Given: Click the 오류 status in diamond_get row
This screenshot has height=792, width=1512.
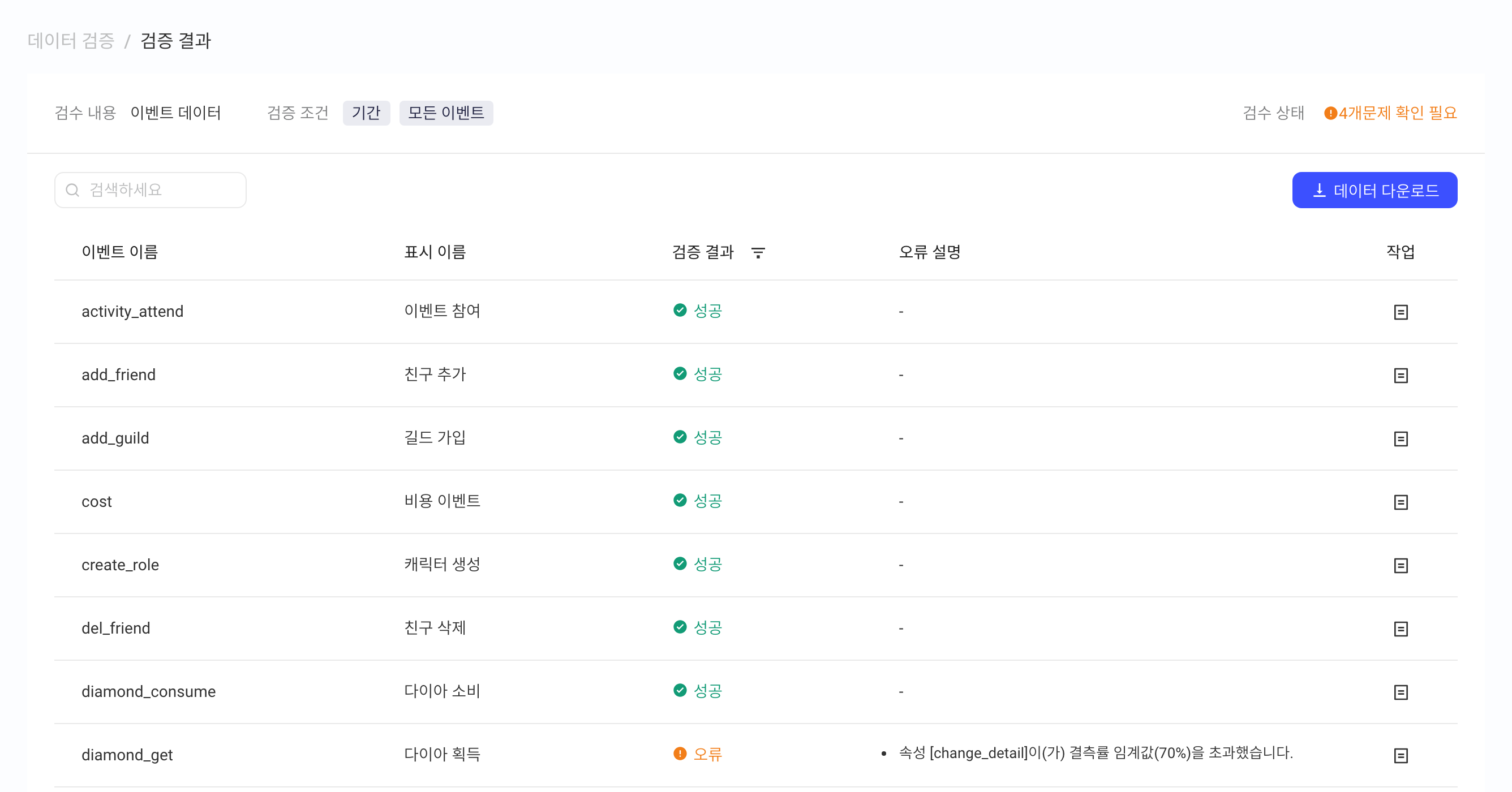Looking at the screenshot, I should coord(697,754).
